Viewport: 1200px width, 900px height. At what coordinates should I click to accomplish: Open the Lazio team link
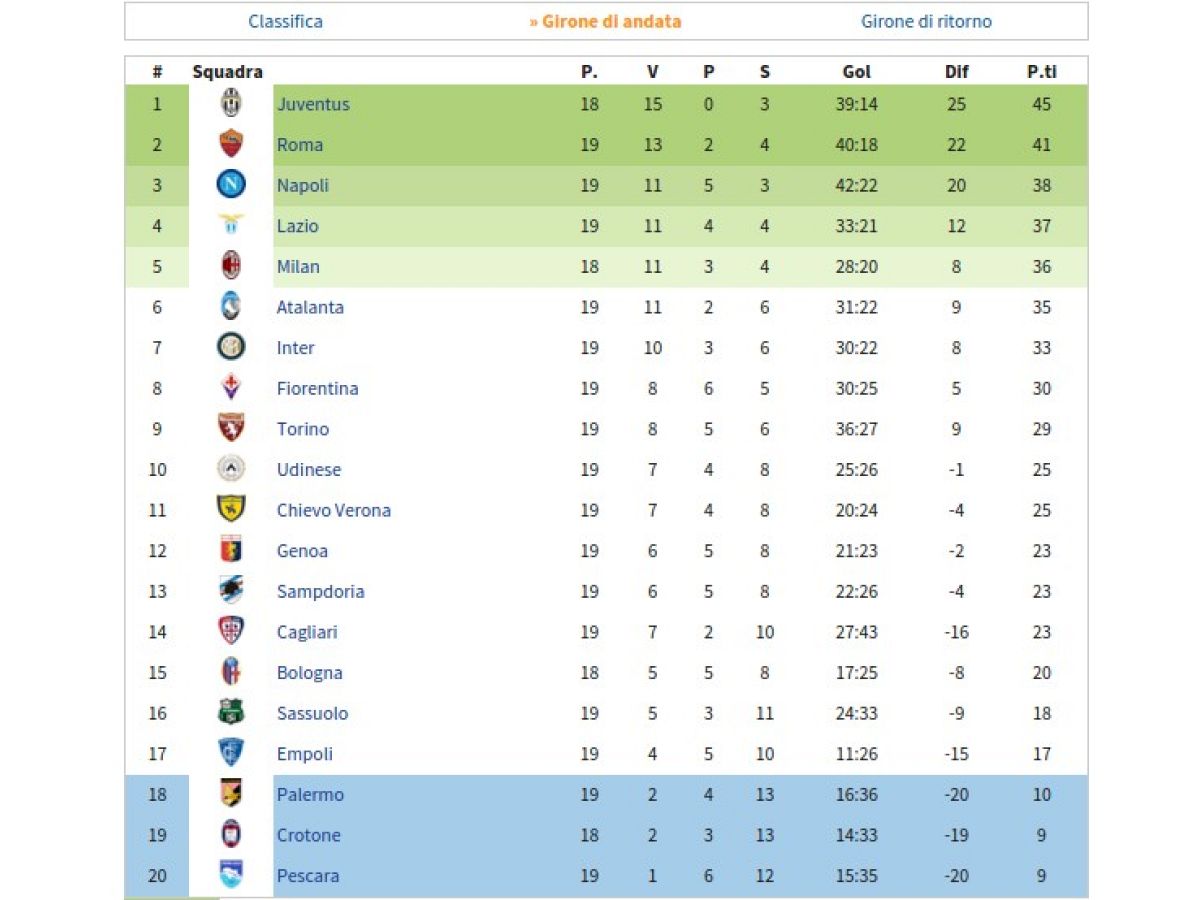(x=297, y=226)
